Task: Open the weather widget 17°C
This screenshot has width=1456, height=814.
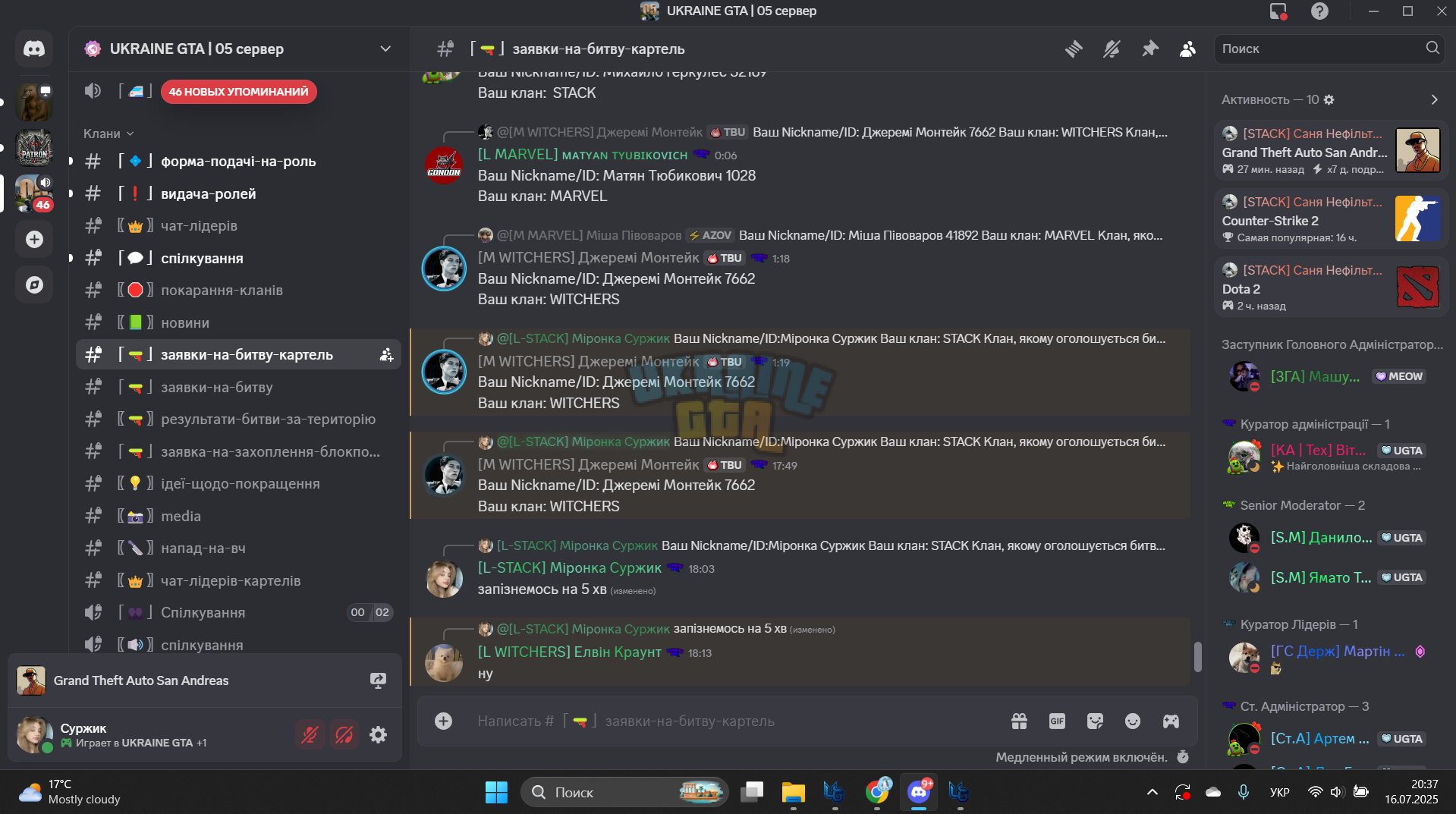Action: tap(70, 792)
